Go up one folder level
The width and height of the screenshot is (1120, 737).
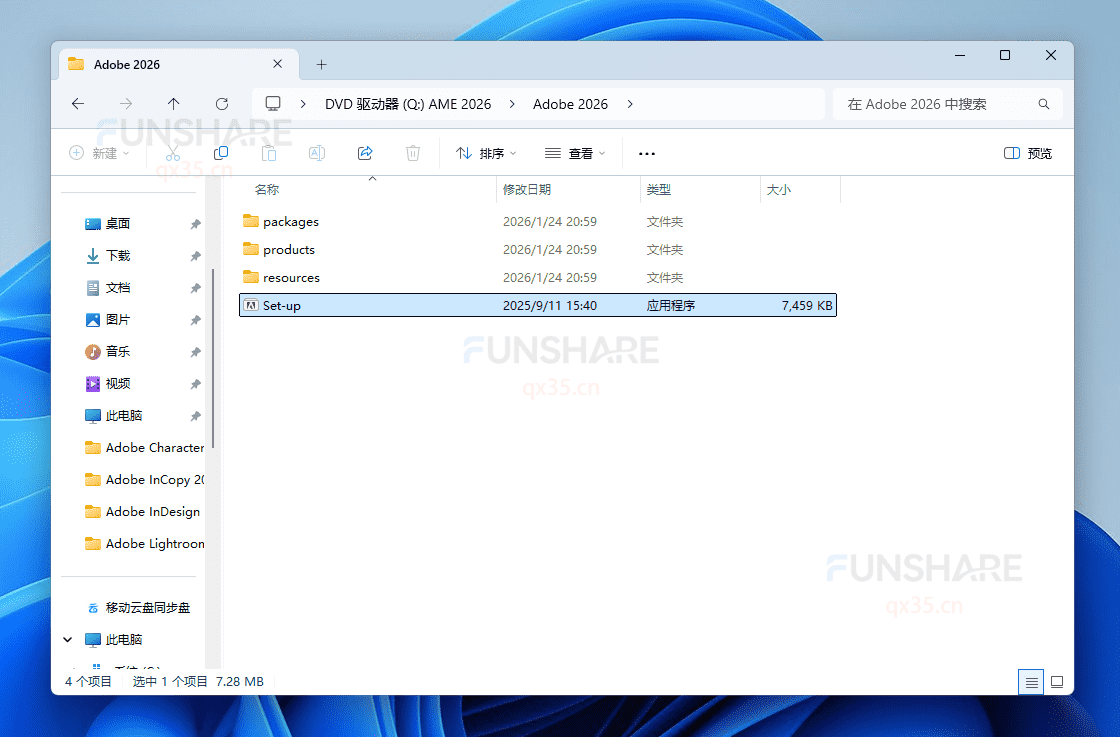point(174,104)
